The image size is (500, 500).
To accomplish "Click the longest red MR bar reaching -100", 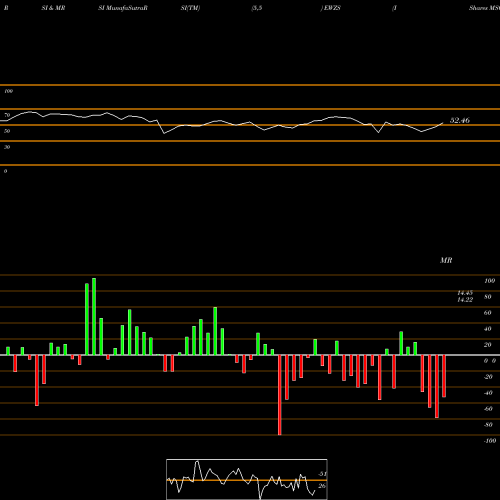I will 280,395.
